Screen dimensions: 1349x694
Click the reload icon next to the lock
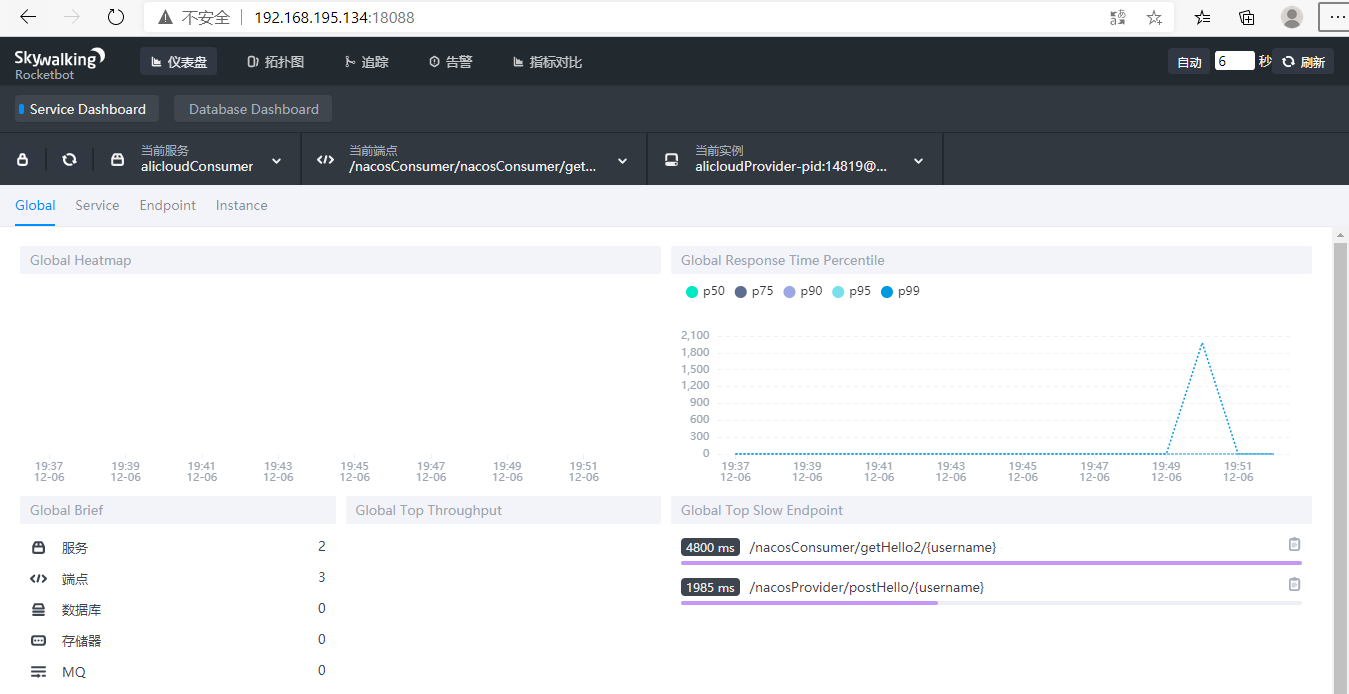68,158
